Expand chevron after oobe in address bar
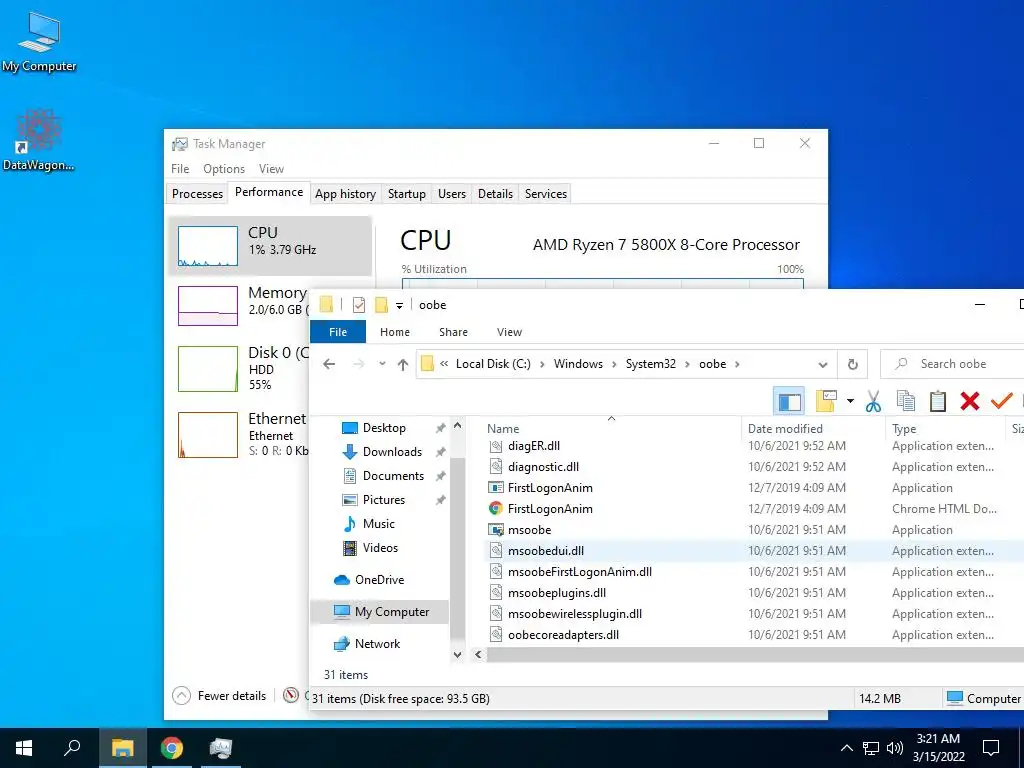Viewport: 1024px width, 768px height. 737,364
